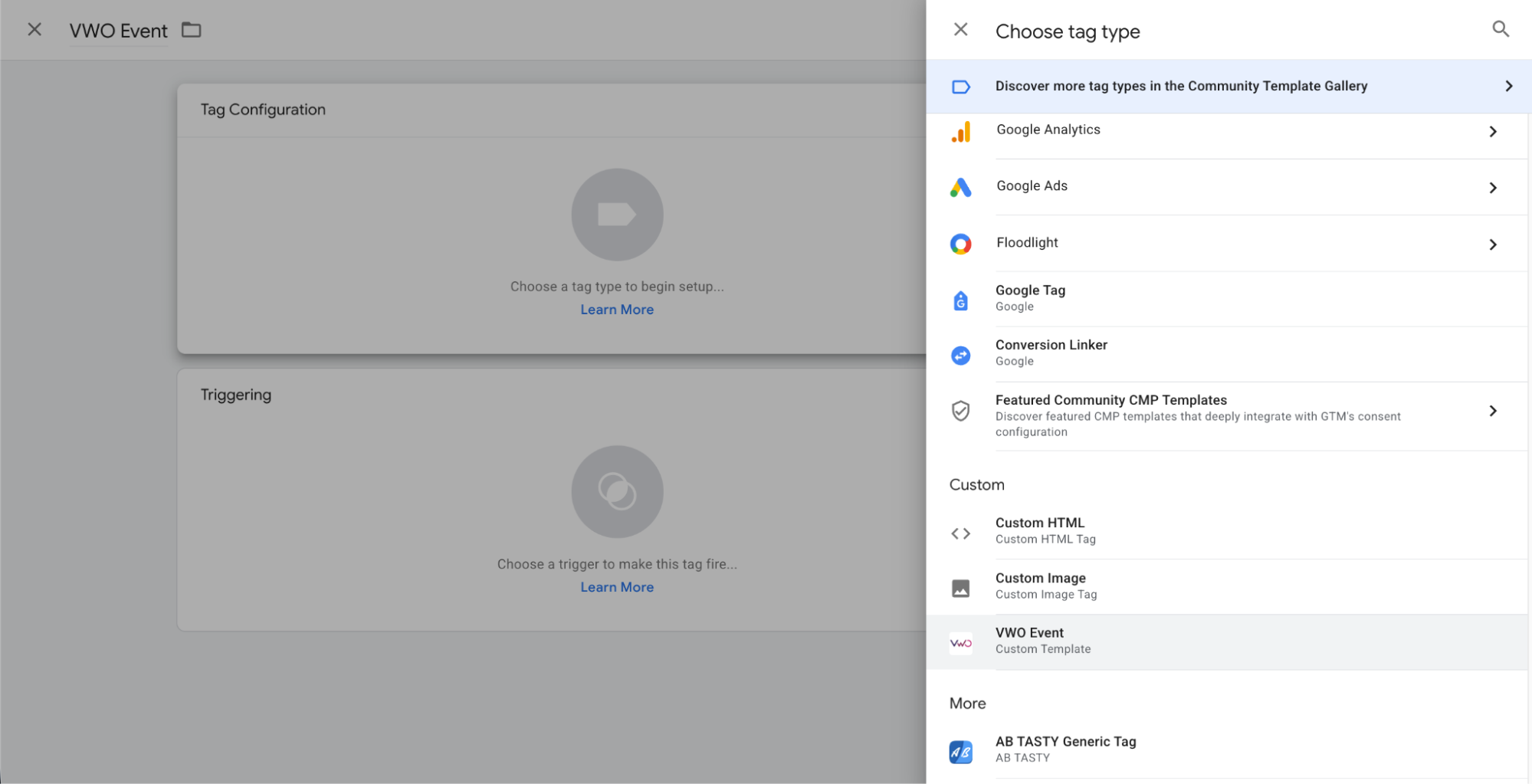The width and height of the screenshot is (1532, 784).
Task: Click Discover more tag types text
Action: (x=1181, y=86)
